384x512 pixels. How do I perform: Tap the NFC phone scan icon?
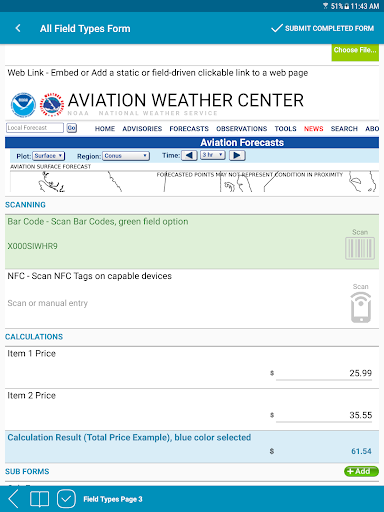tap(361, 307)
